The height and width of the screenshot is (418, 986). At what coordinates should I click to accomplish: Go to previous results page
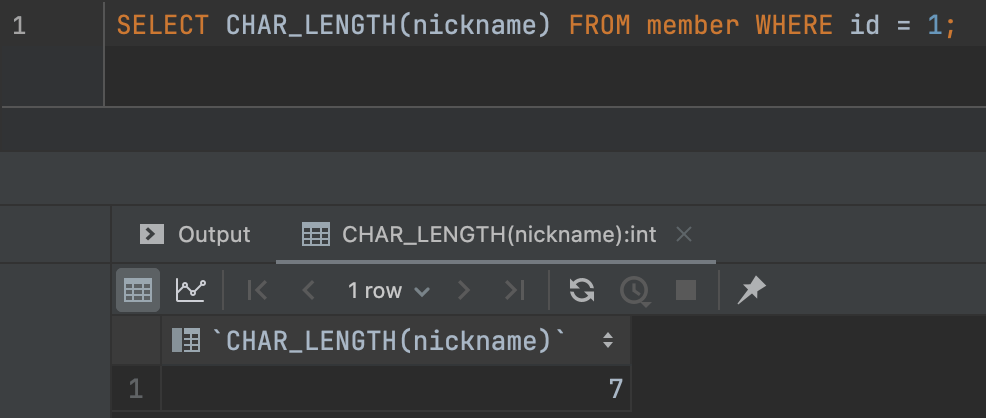tap(308, 290)
